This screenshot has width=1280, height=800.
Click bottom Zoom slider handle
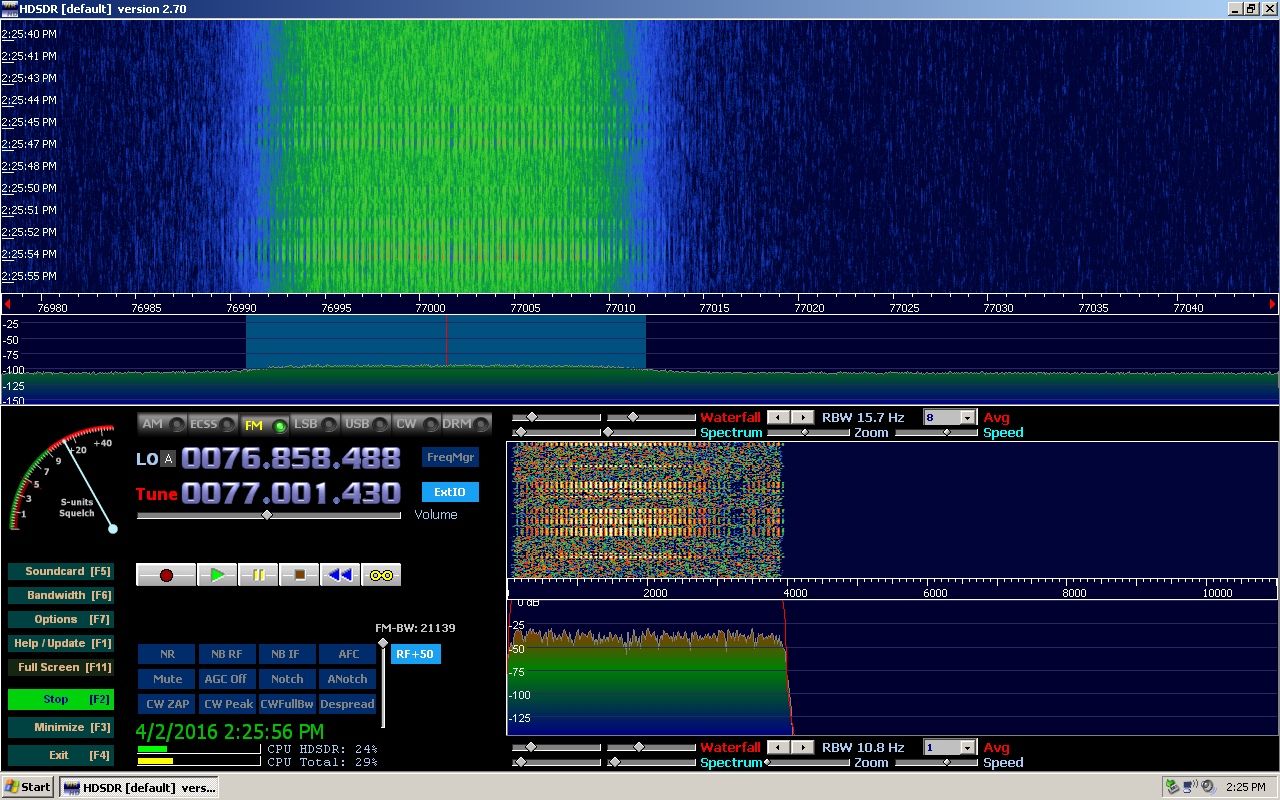(x=767, y=762)
